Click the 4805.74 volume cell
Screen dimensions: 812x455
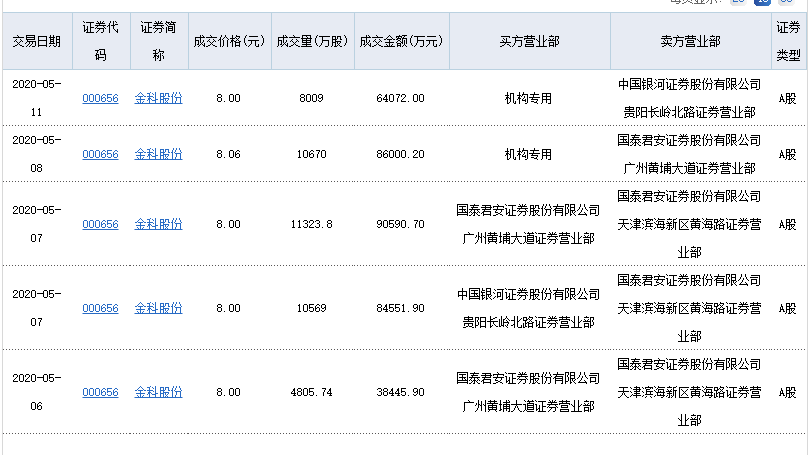pyautogui.click(x=311, y=392)
